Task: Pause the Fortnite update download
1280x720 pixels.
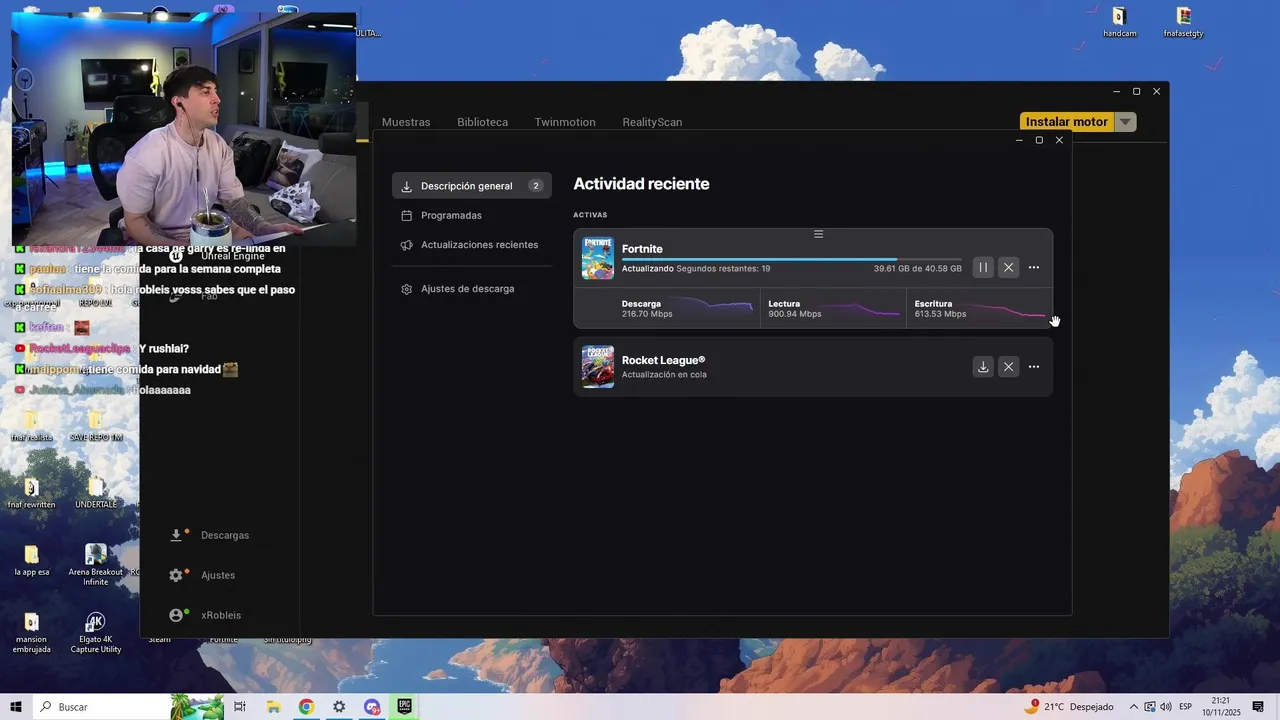Action: click(x=983, y=267)
